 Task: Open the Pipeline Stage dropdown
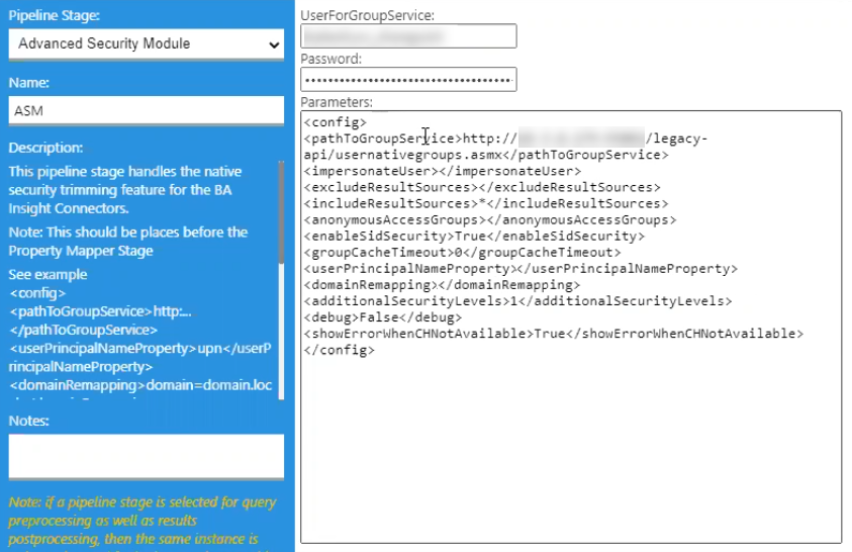[146, 44]
